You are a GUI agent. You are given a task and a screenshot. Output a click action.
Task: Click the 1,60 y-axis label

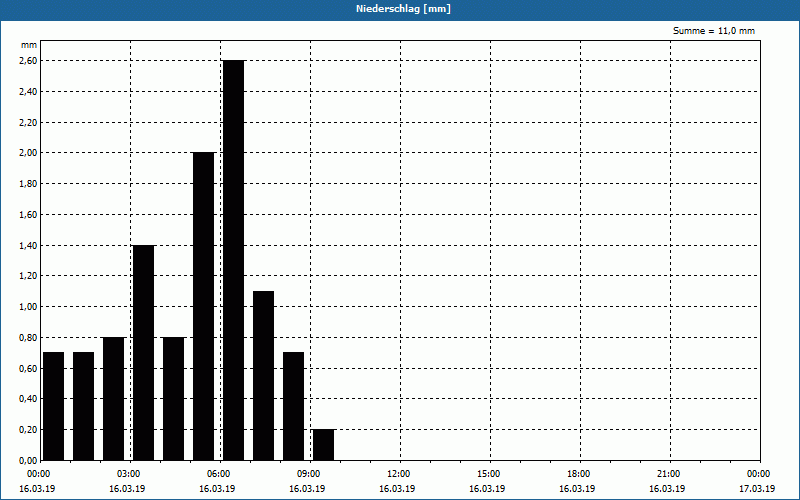(x=28, y=215)
